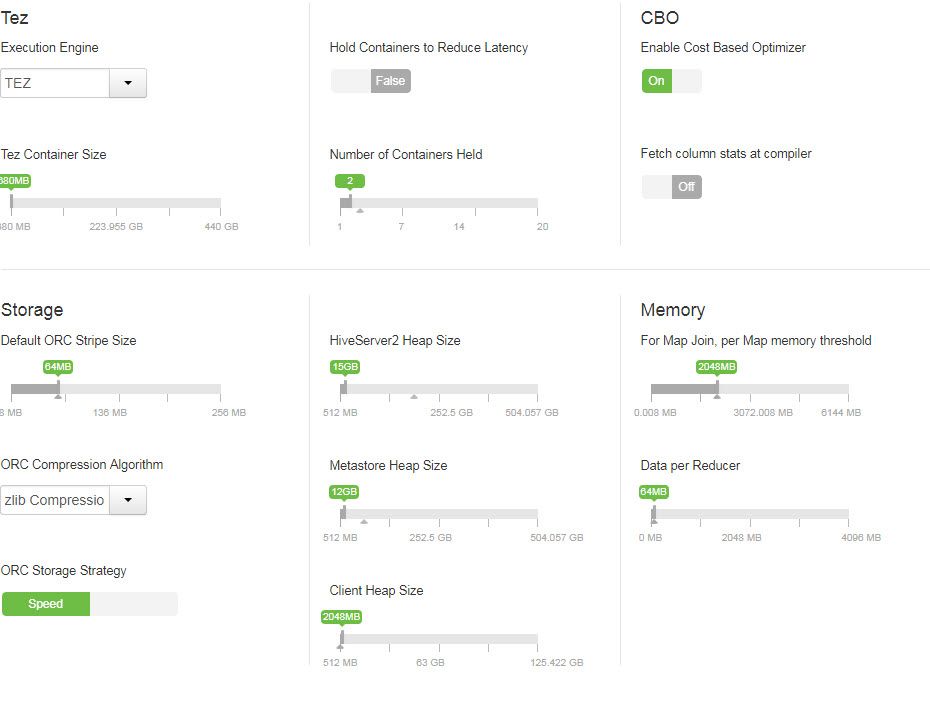The width and height of the screenshot is (930, 706).
Task: Switch the ORC Storage Strategy Speed toggle
Action: coord(89,604)
